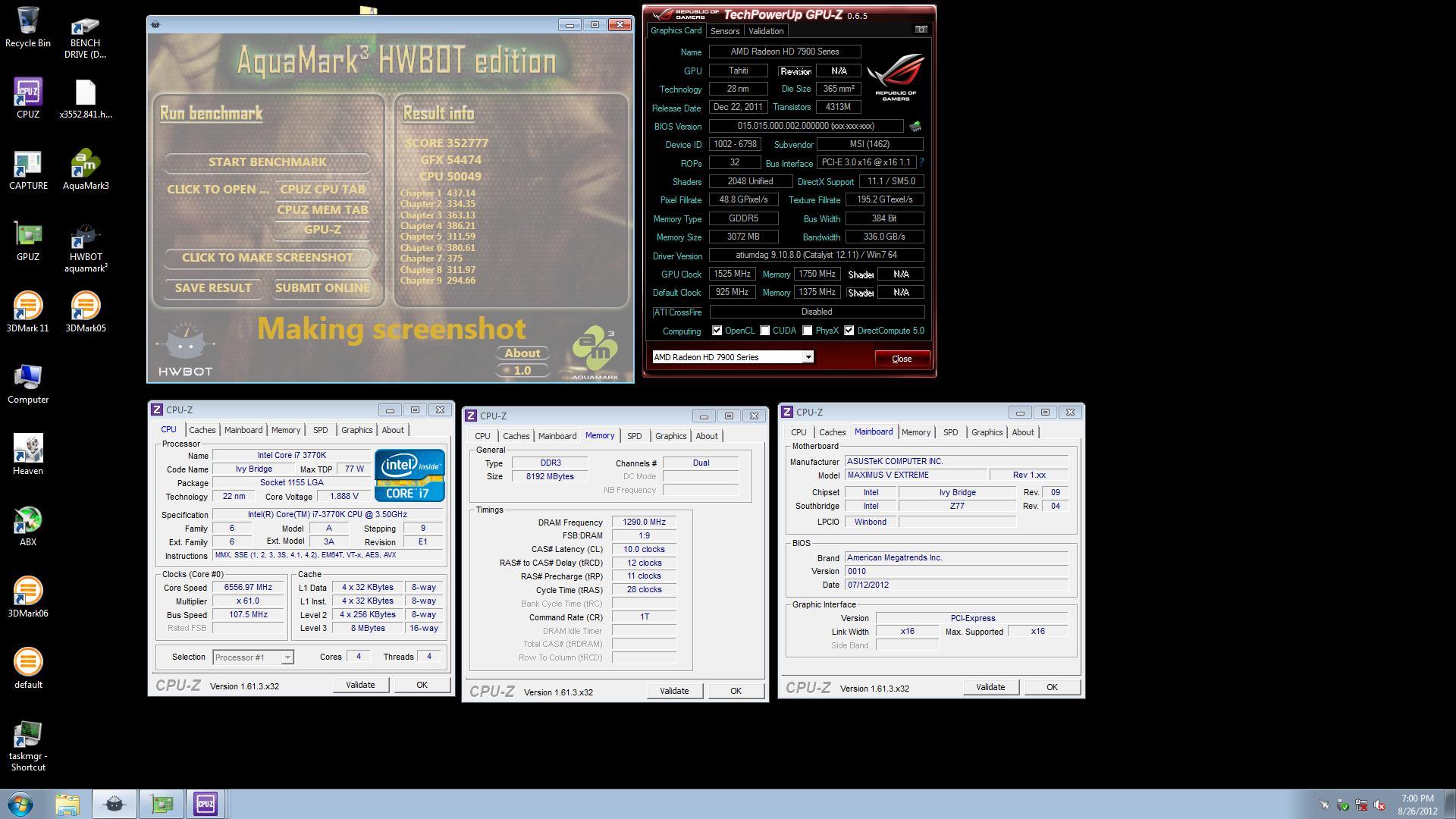This screenshot has height=819, width=1456.
Task: Click the taskbar clock showing 7:00 PM
Action: click(1417, 805)
